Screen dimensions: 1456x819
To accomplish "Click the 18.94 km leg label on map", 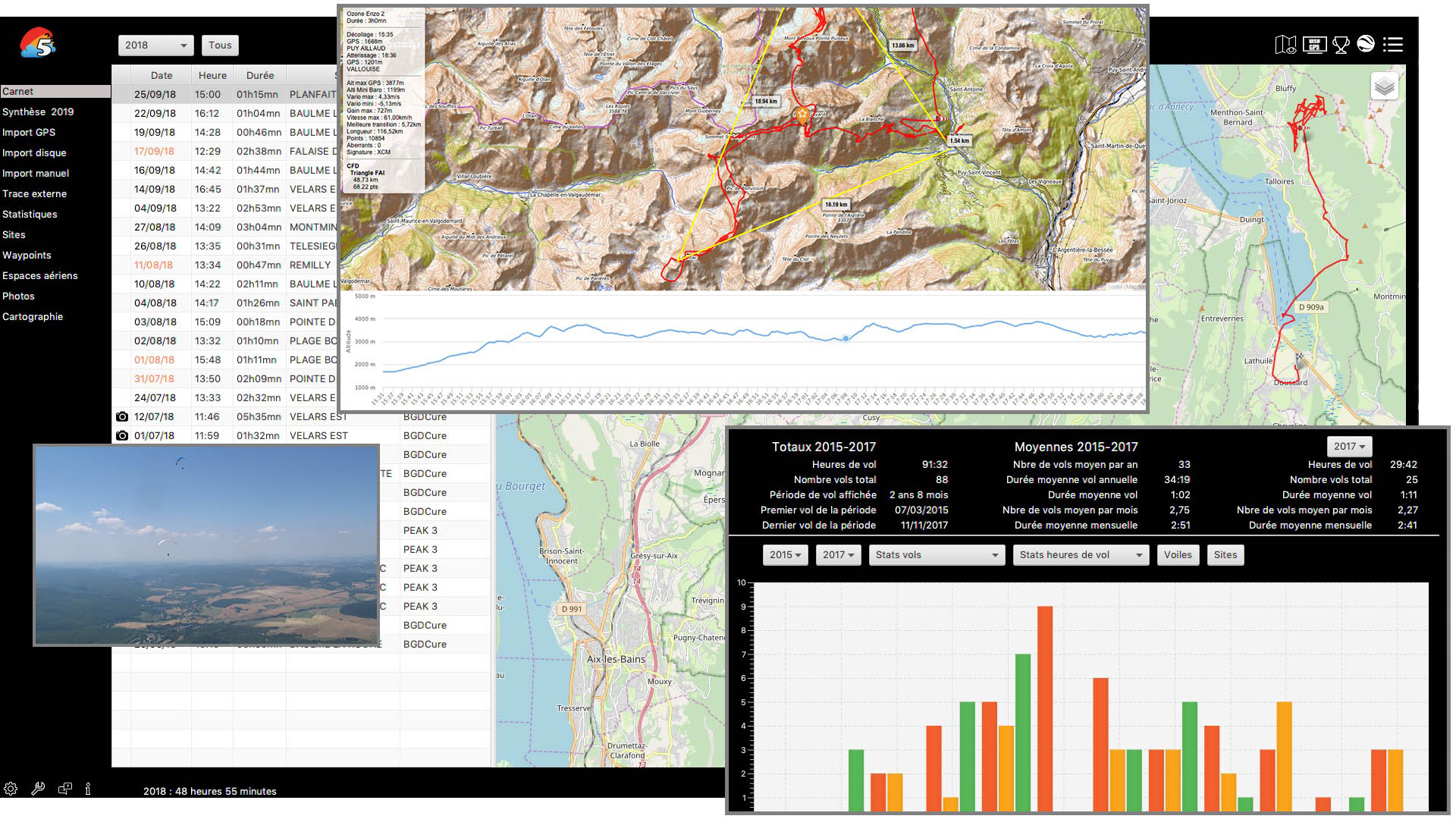I will (x=766, y=101).
